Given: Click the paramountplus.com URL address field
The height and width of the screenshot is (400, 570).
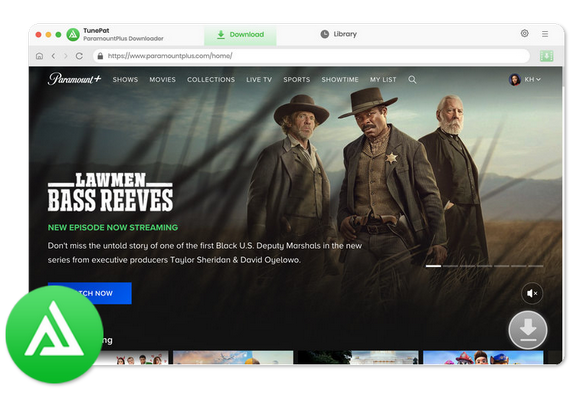Looking at the screenshot, I should point(311,56).
